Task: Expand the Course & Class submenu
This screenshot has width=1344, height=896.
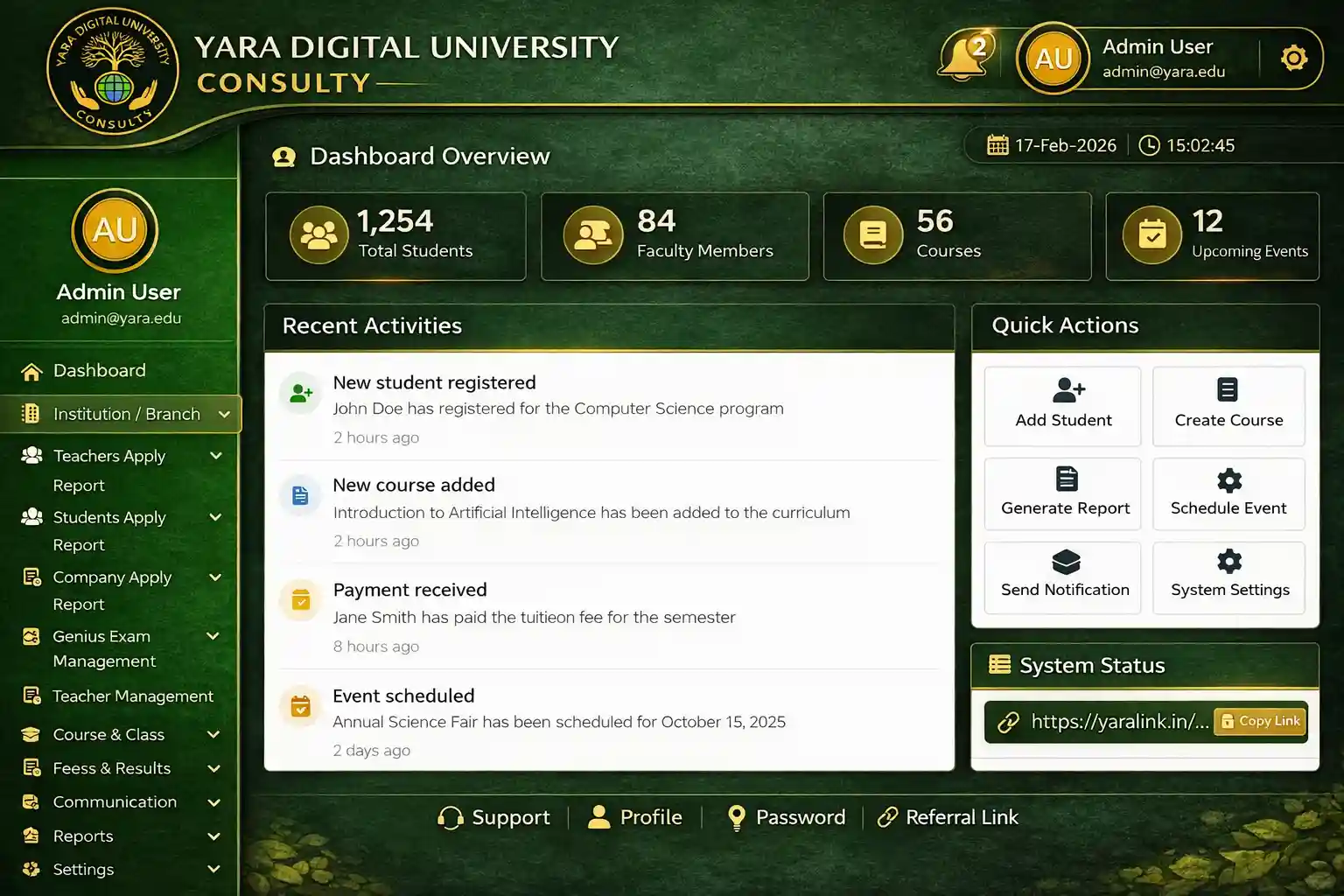Action: (x=213, y=735)
